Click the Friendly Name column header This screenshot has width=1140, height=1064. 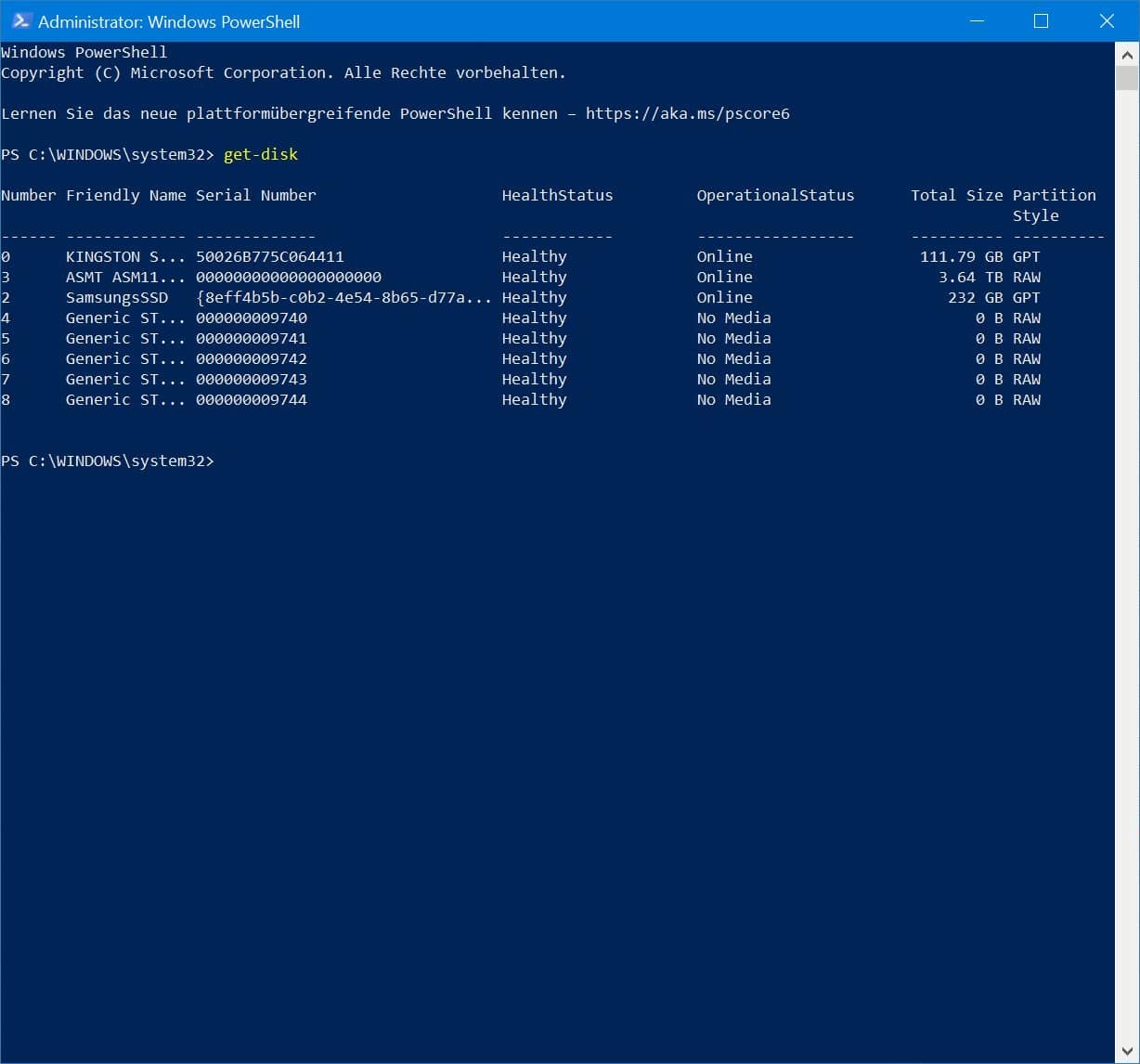tap(126, 195)
